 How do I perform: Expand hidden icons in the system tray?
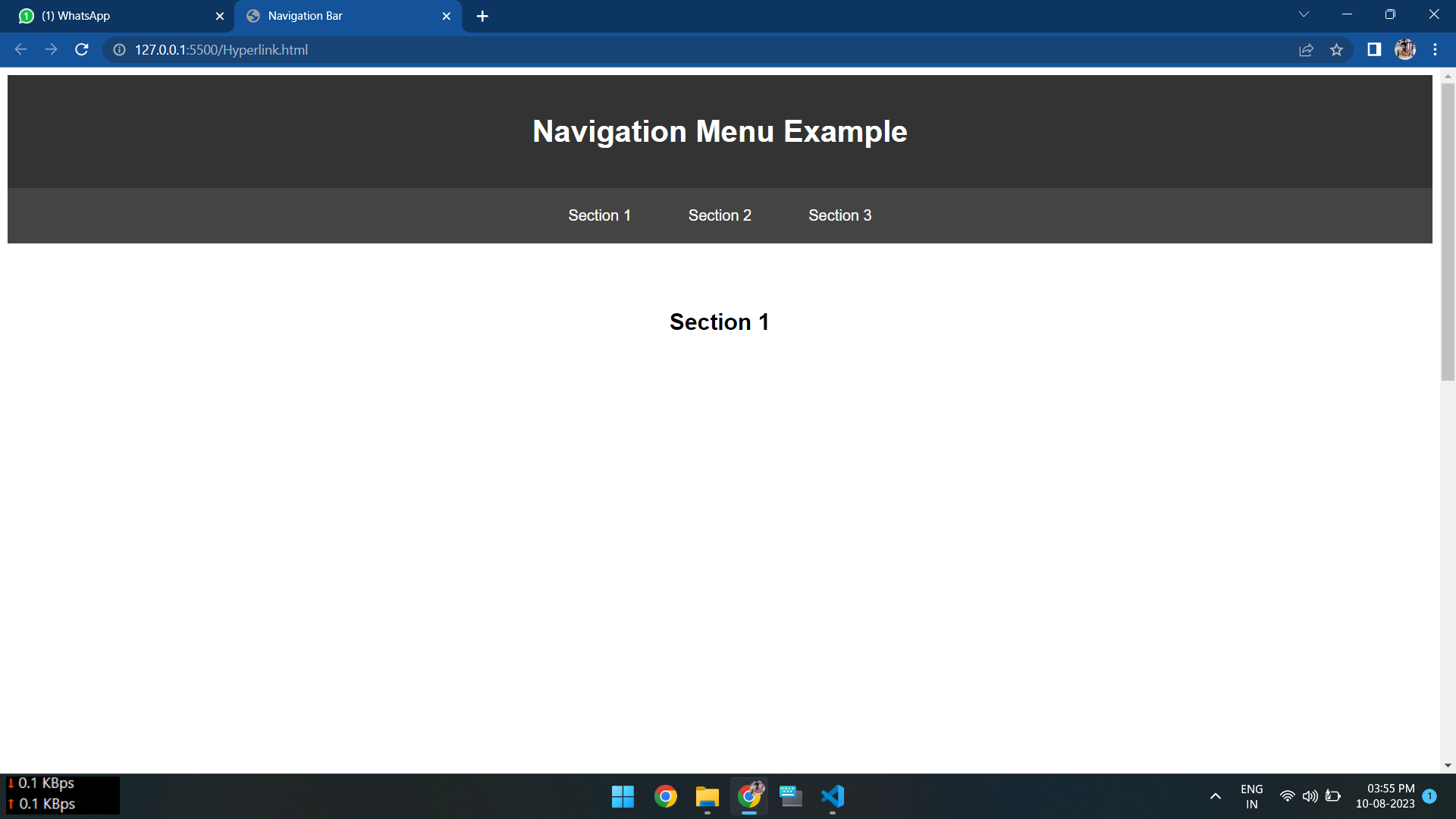1215,796
